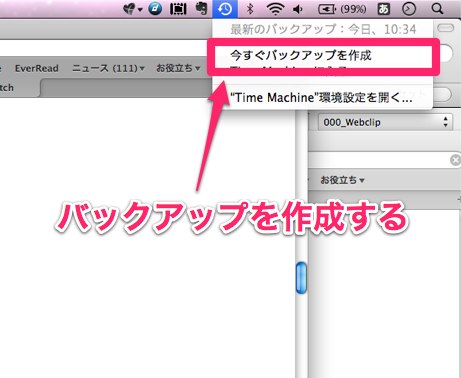Select the browser tab ending in 'tch'

tap(19, 88)
